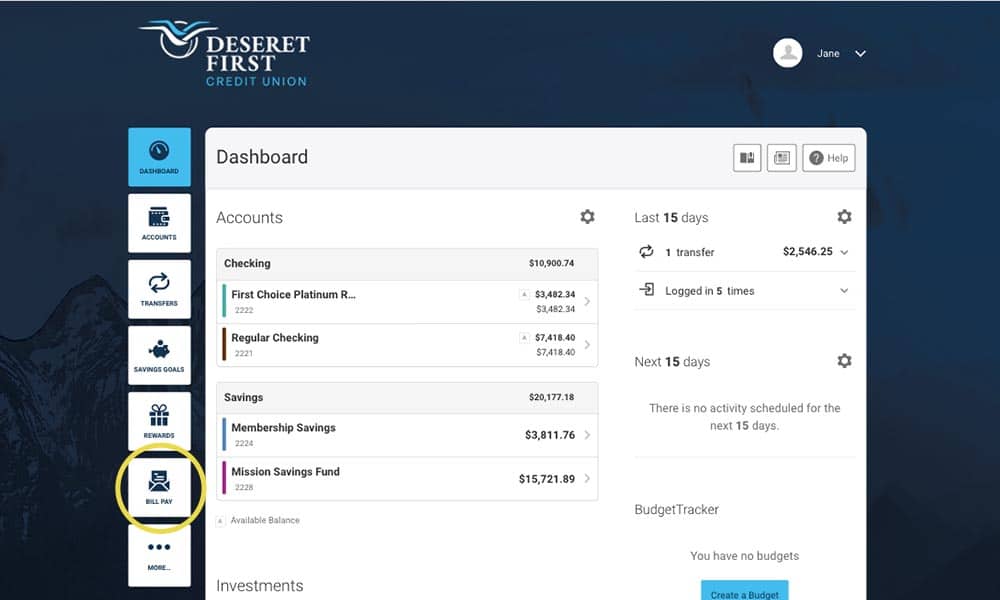Click the Investments section heading

(260, 585)
